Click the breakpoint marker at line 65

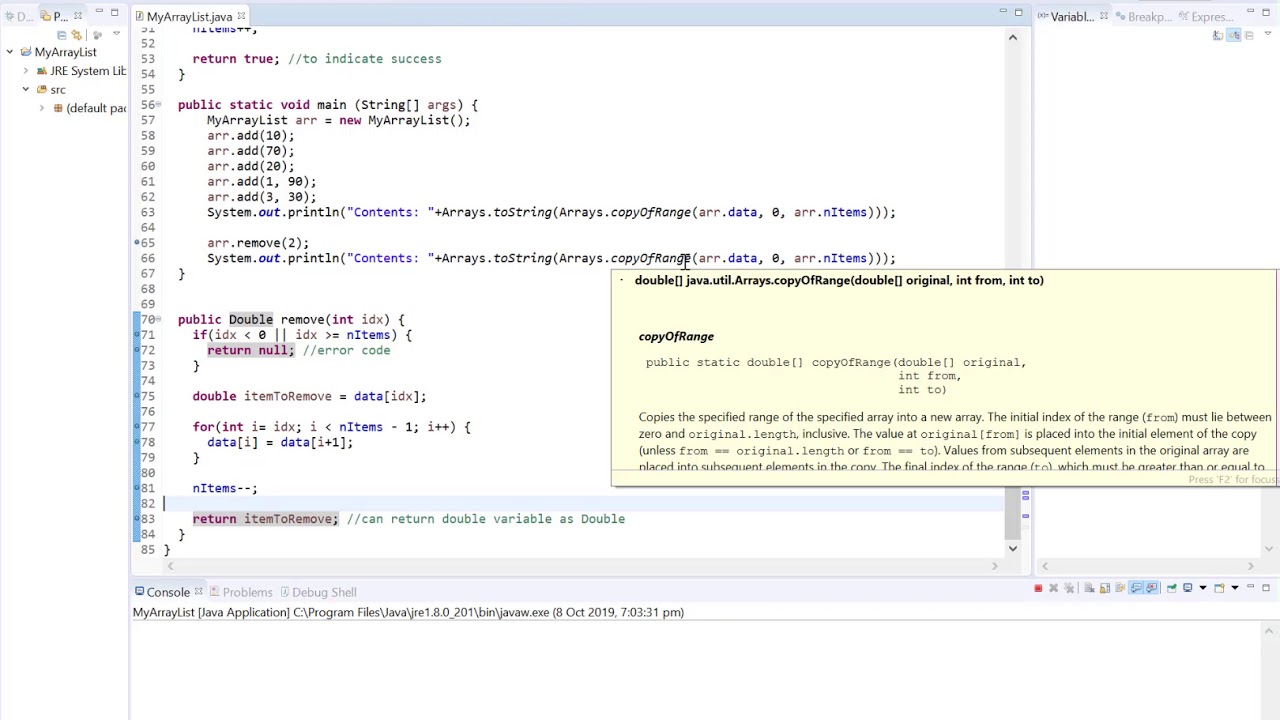pyautogui.click(x=137, y=243)
